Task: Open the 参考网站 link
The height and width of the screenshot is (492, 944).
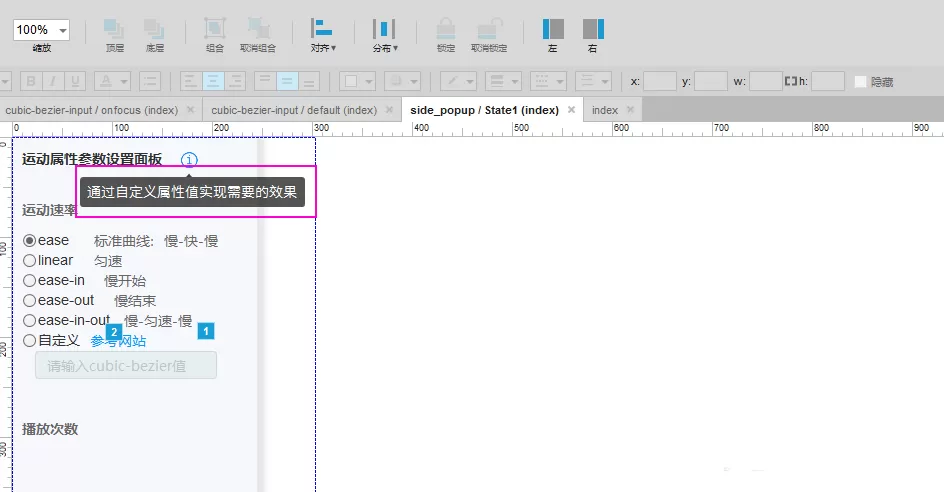Action: tap(118, 341)
